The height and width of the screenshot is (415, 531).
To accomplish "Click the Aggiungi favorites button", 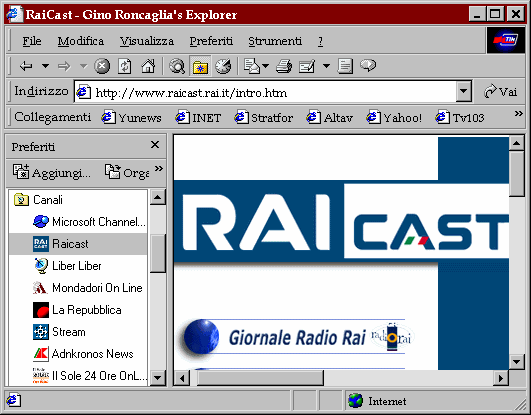I will pos(51,172).
